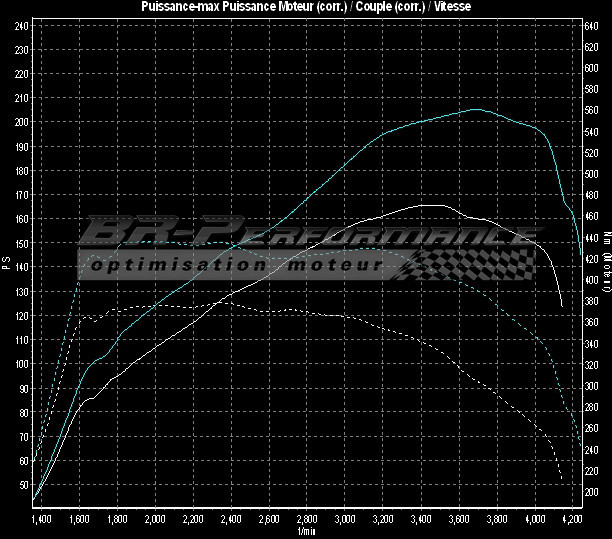Image resolution: width=612 pixels, height=539 pixels.
Task: Click the '4,200' tick on the RPM axis
Action: [x=573, y=520]
